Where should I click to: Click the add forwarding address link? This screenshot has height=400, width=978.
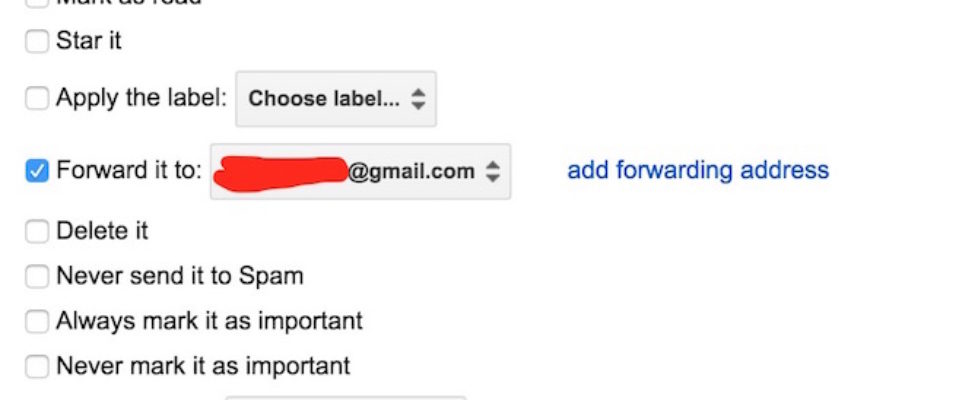(698, 170)
